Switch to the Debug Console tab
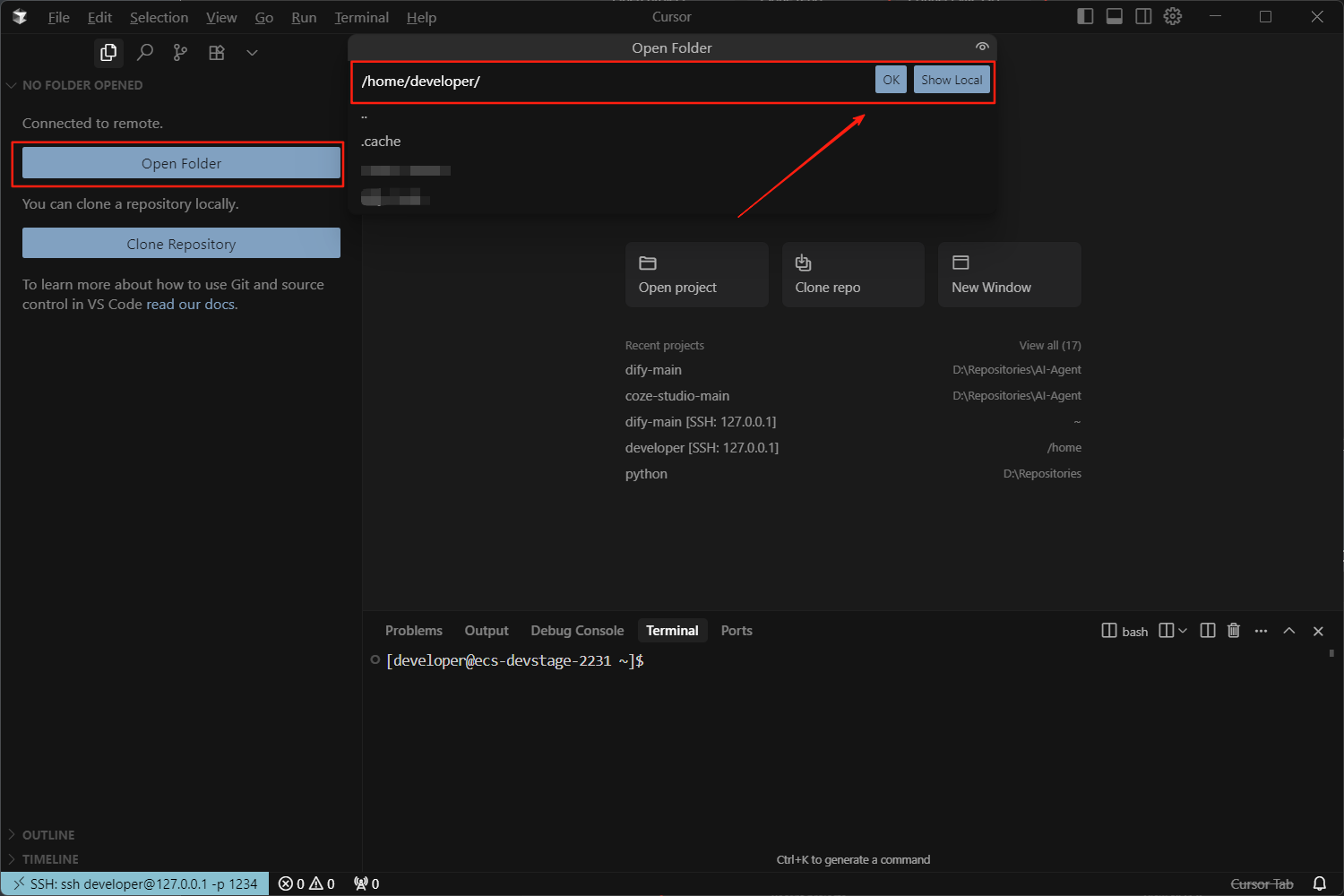This screenshot has width=1344, height=896. point(577,631)
